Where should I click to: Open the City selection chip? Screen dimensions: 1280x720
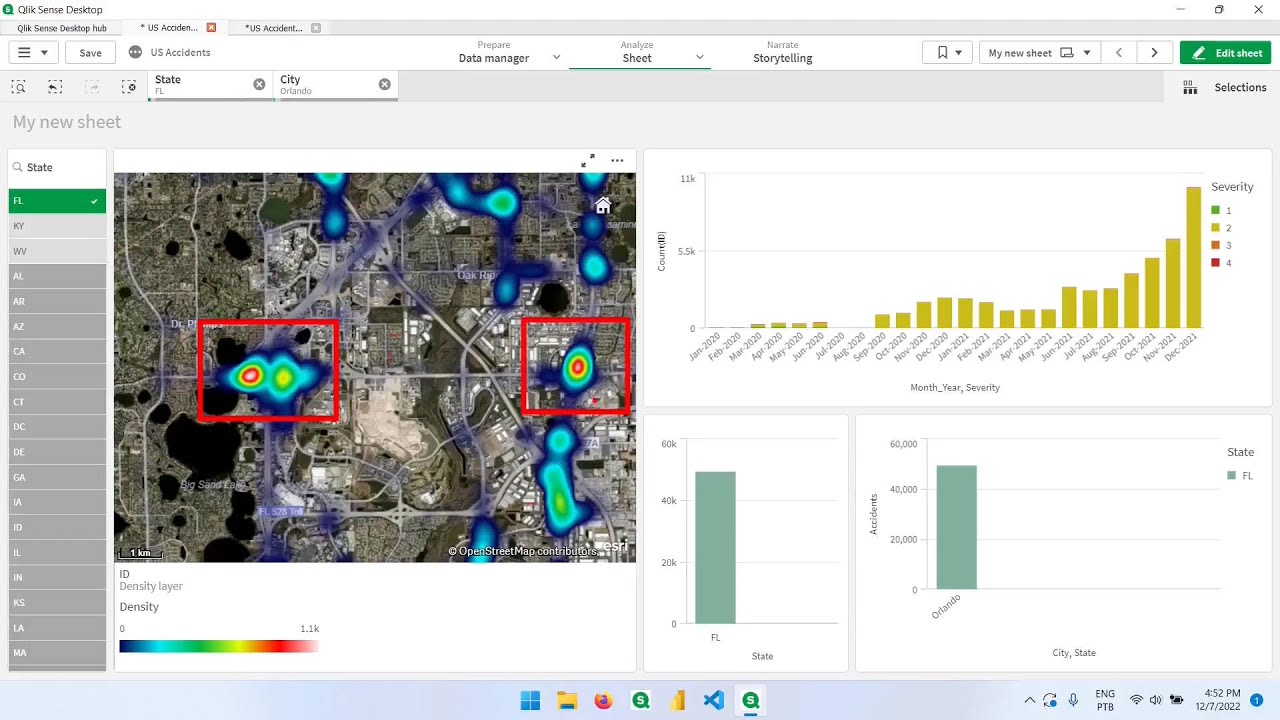(324, 85)
